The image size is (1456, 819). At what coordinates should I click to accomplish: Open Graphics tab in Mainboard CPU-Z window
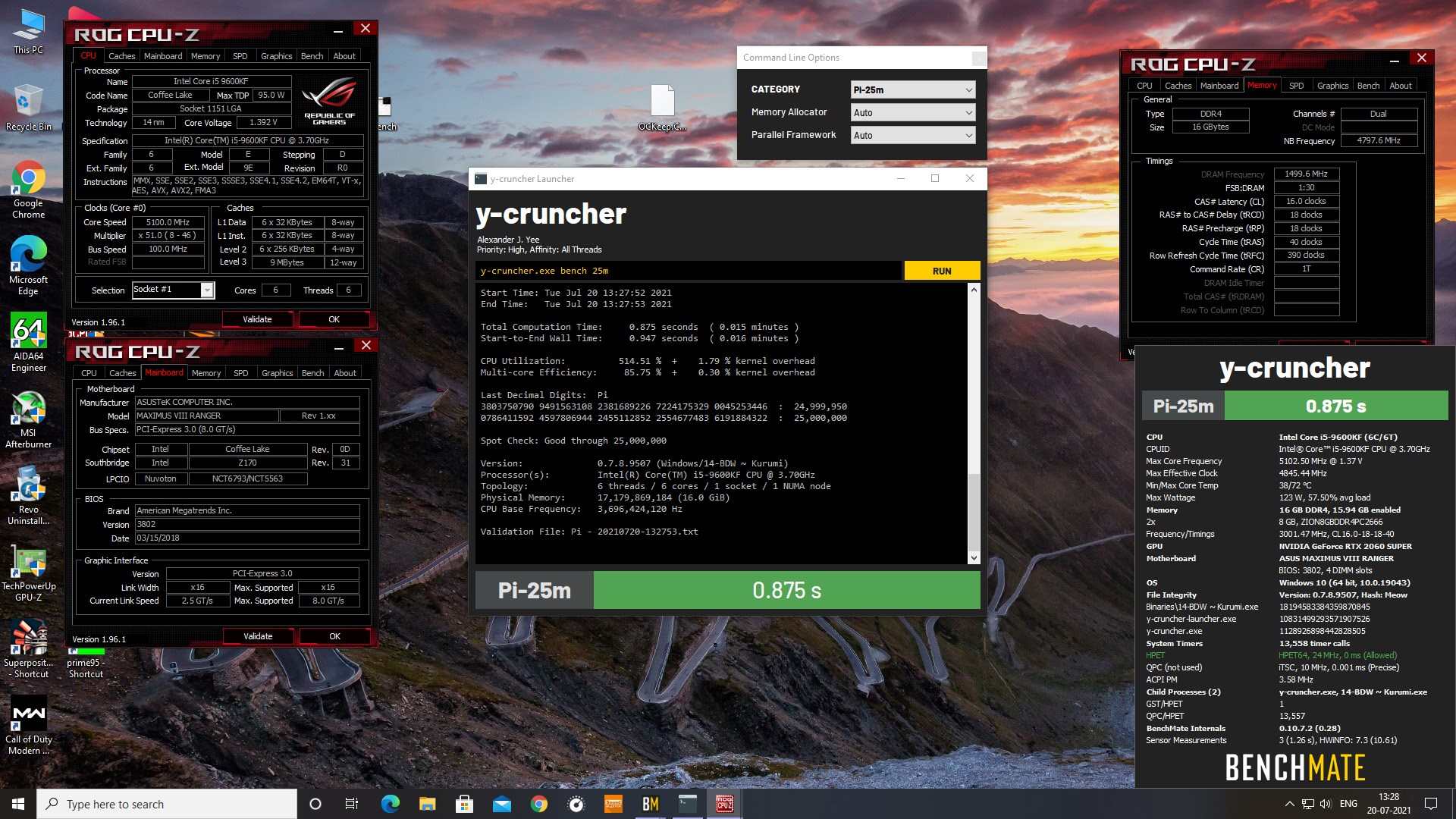pos(277,373)
